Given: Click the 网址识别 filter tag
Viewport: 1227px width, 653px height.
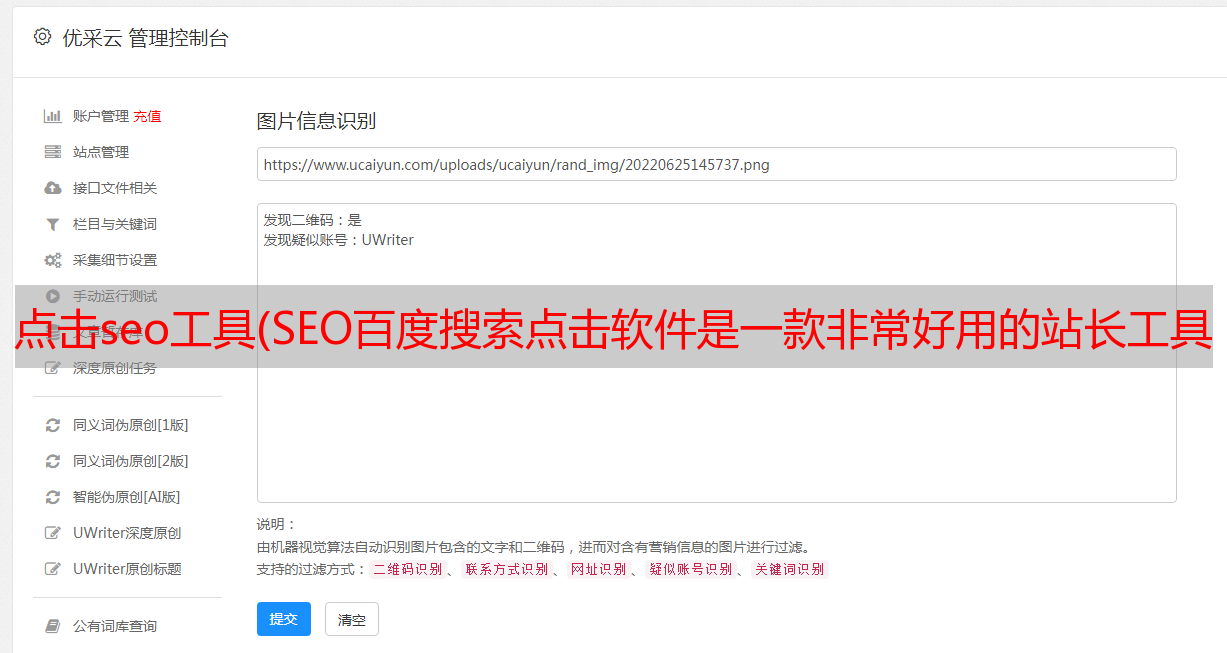Looking at the screenshot, I should tap(598, 569).
